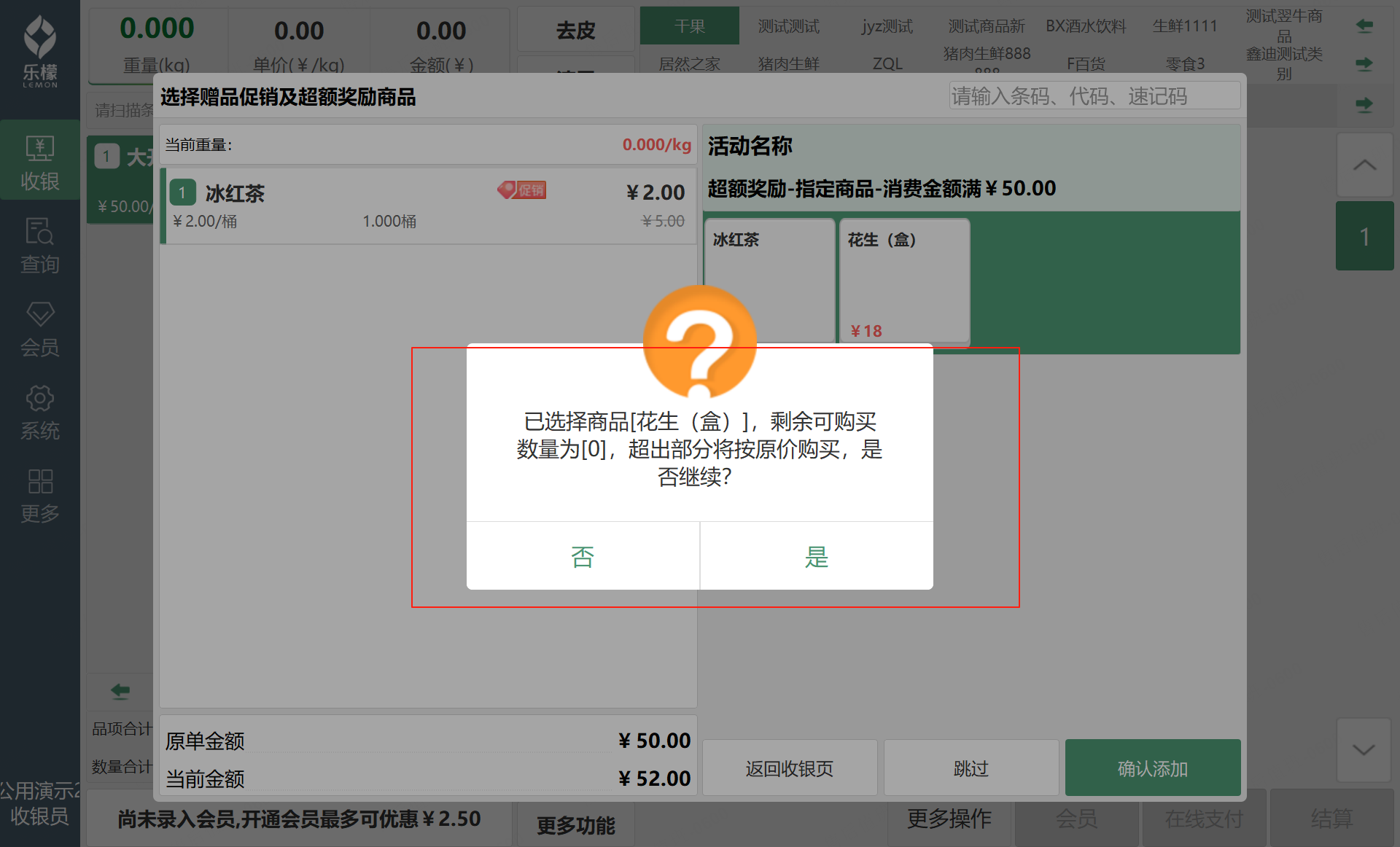Click the 更多功能 button

[x=576, y=825]
